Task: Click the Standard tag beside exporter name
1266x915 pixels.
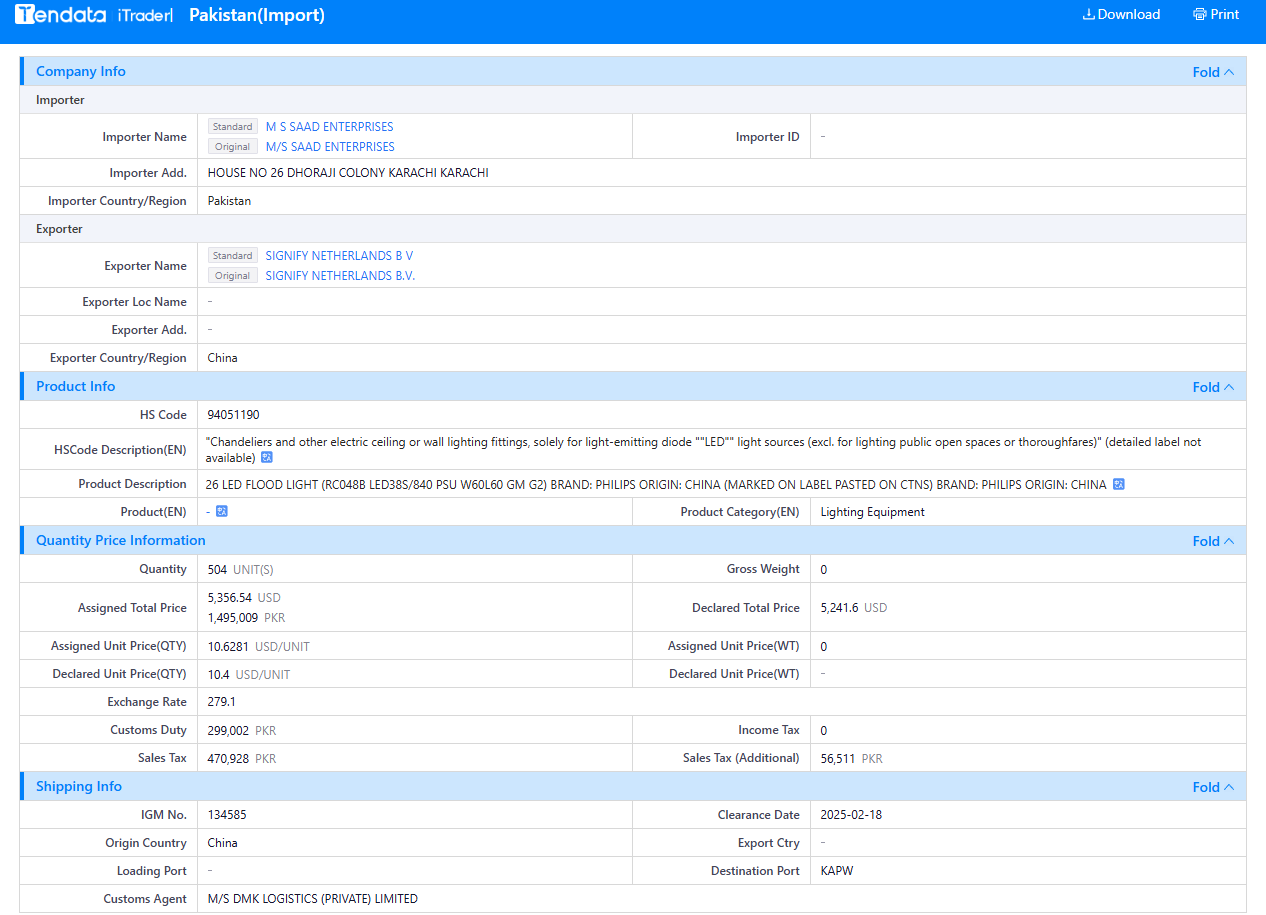Action: 233,256
